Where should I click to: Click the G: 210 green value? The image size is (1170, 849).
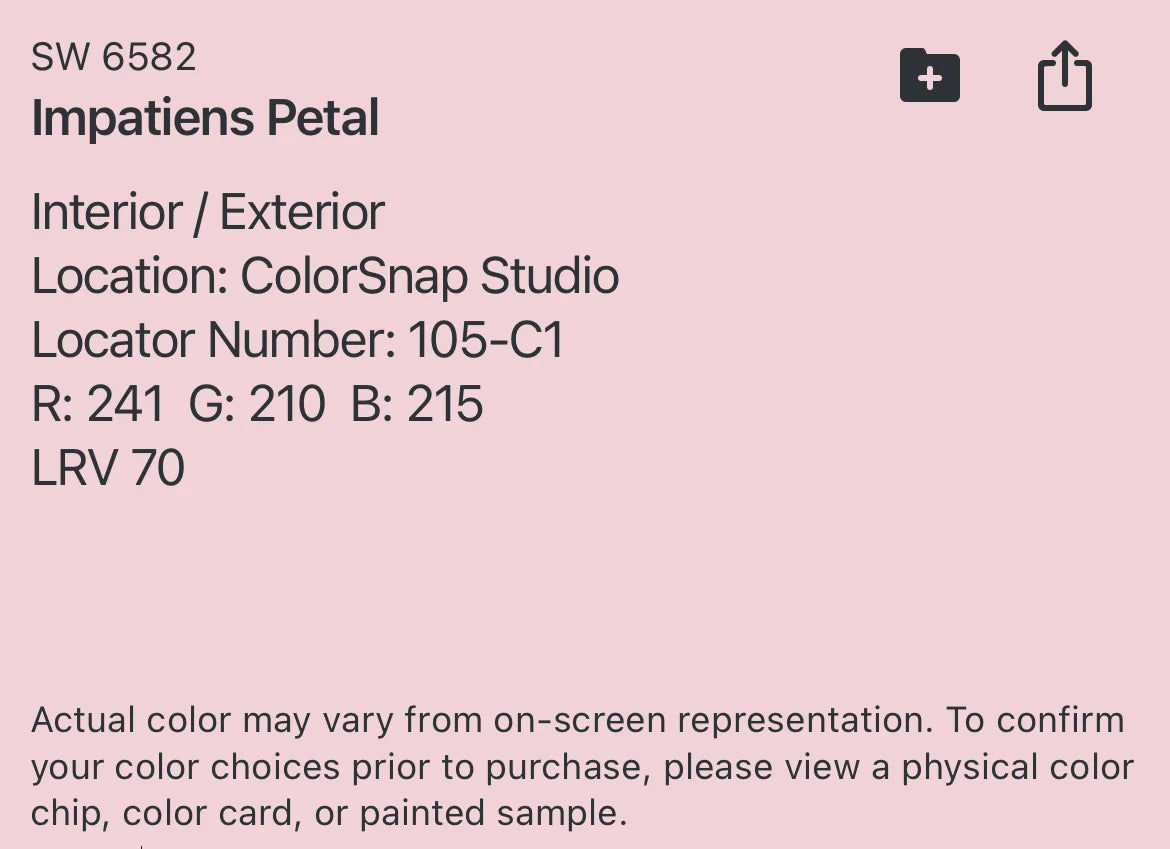click(257, 404)
